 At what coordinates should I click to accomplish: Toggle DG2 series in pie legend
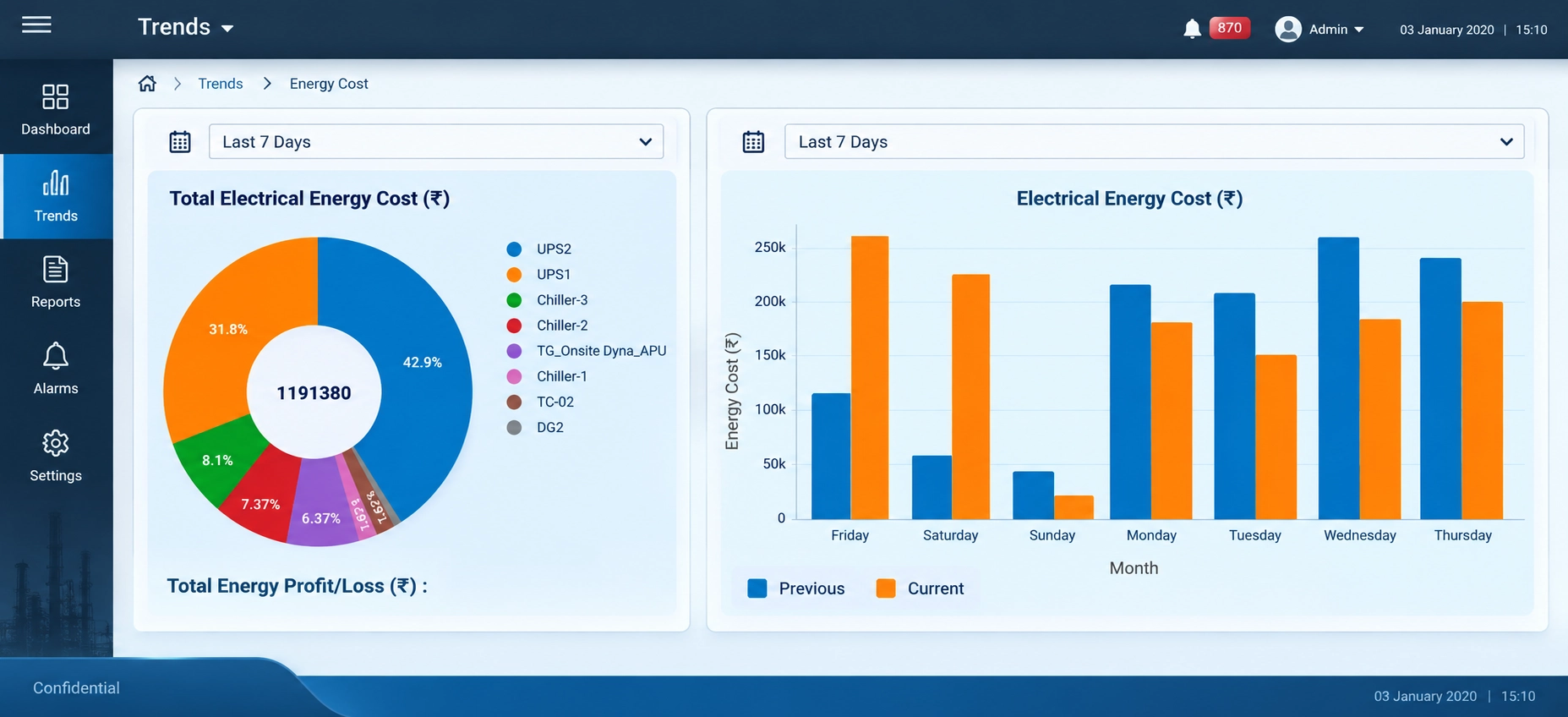(535, 427)
